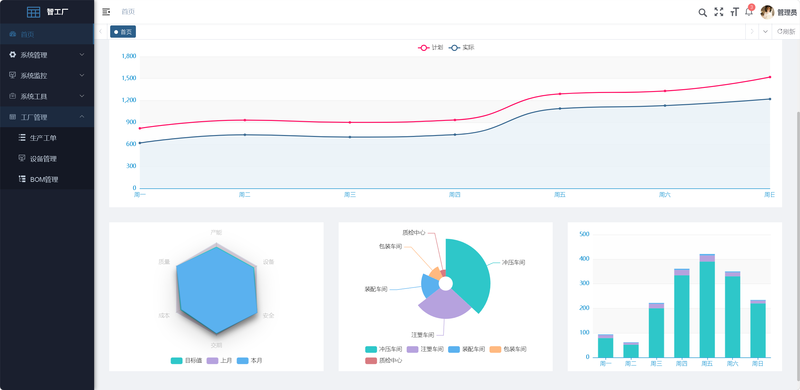This screenshot has width=800, height=390.
Task: Open BOM管理 menu item
Action: click(47, 179)
